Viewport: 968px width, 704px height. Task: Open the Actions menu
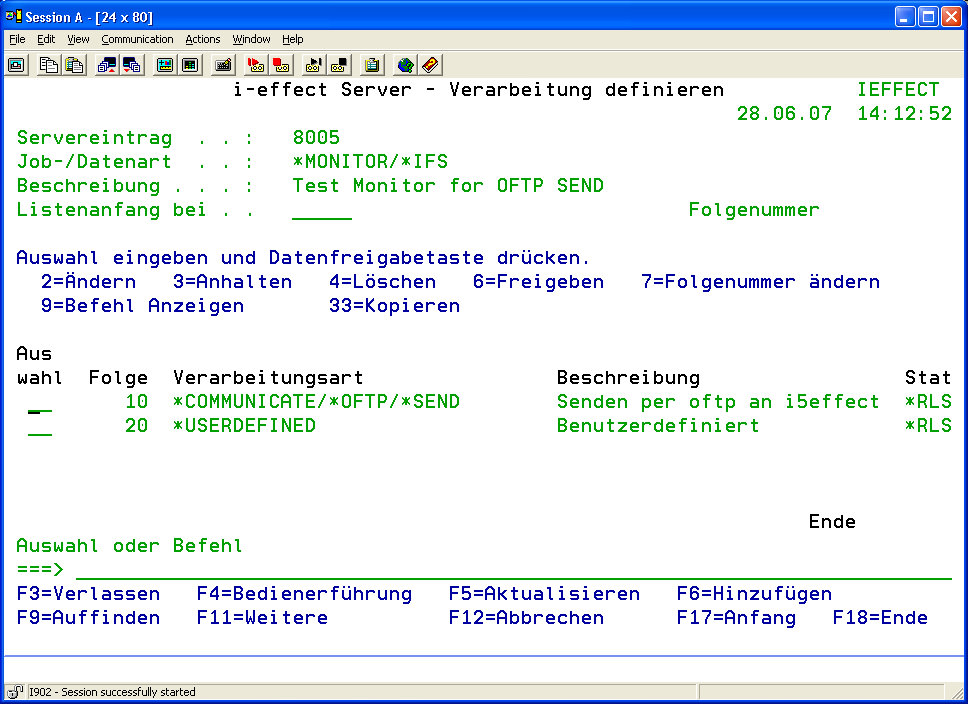tap(203, 39)
